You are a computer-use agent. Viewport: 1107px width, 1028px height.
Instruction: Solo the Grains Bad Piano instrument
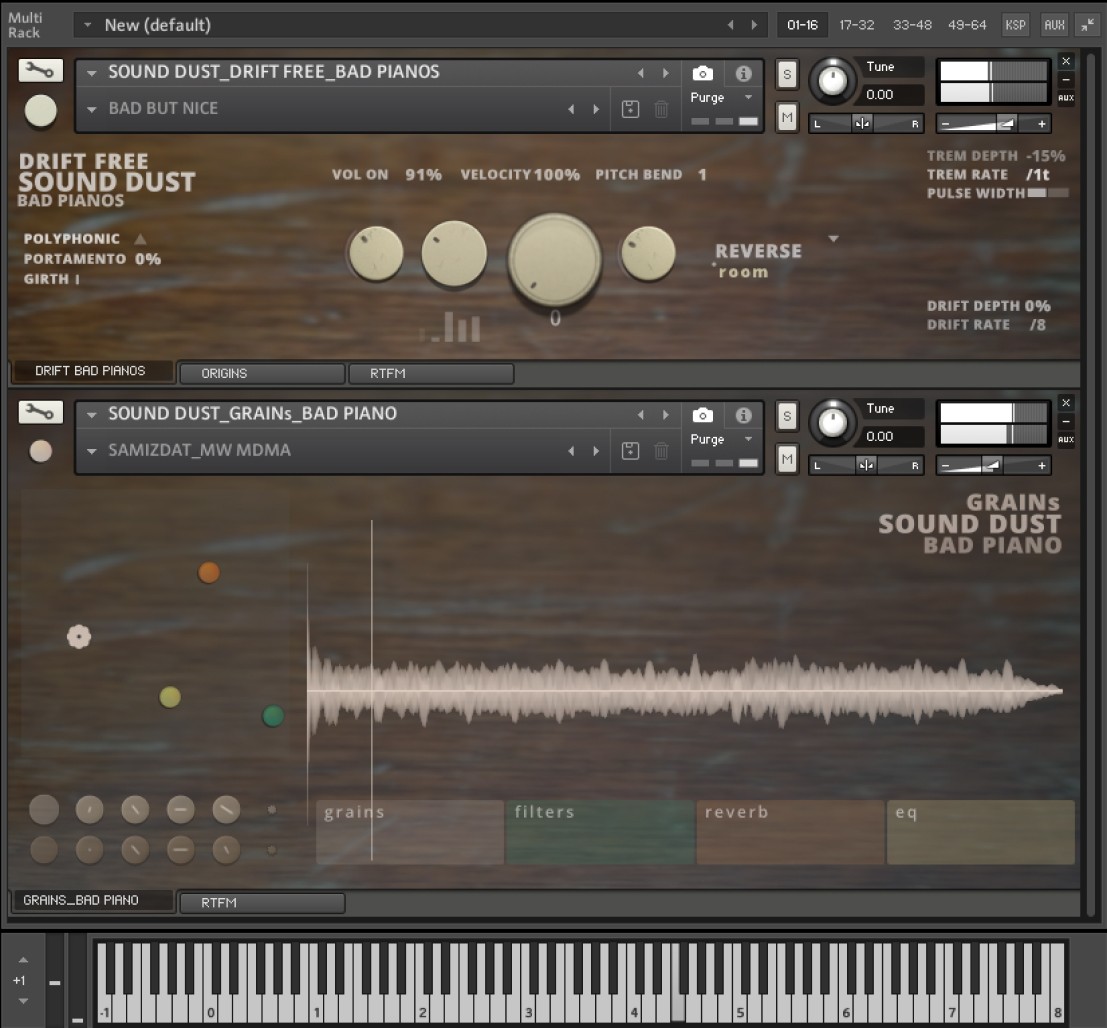click(x=786, y=416)
